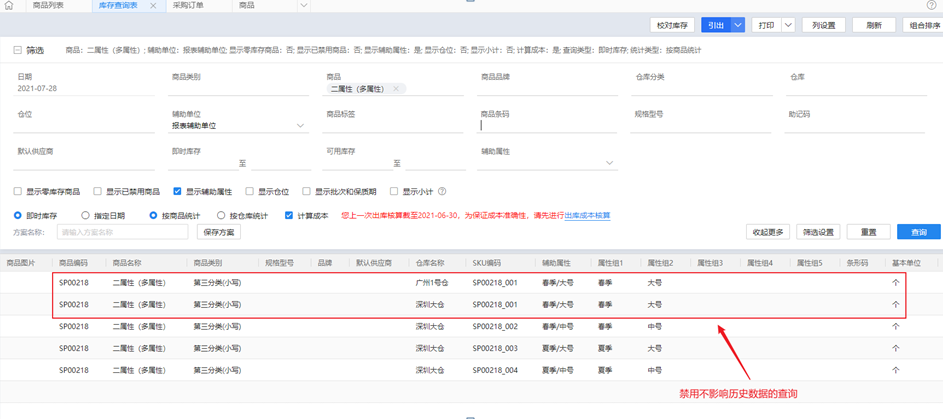Screen dimensions: 943x419
Task: Open the 出库成本核算 link
Action: pos(587,215)
